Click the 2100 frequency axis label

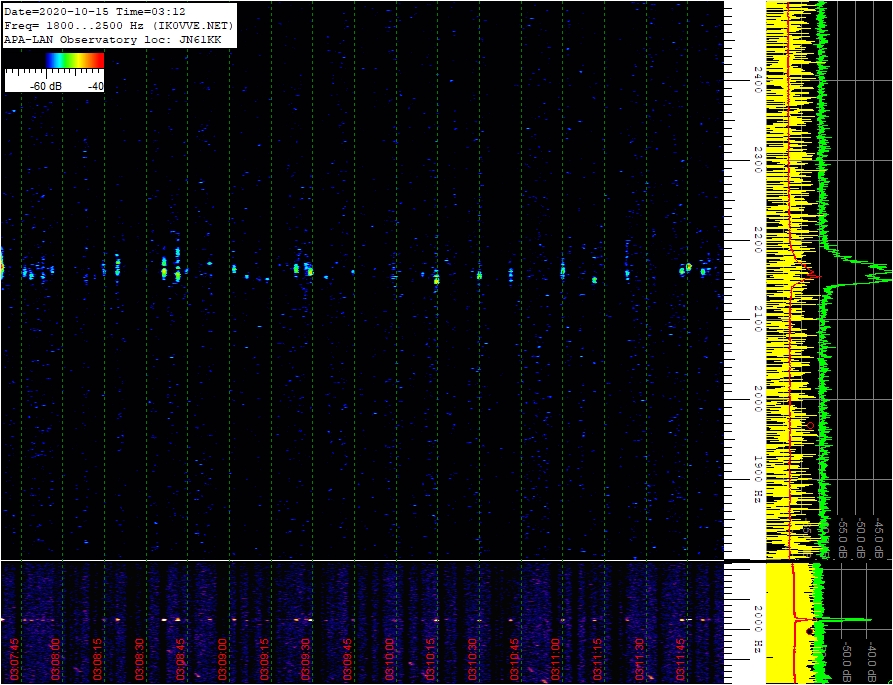(x=757, y=320)
